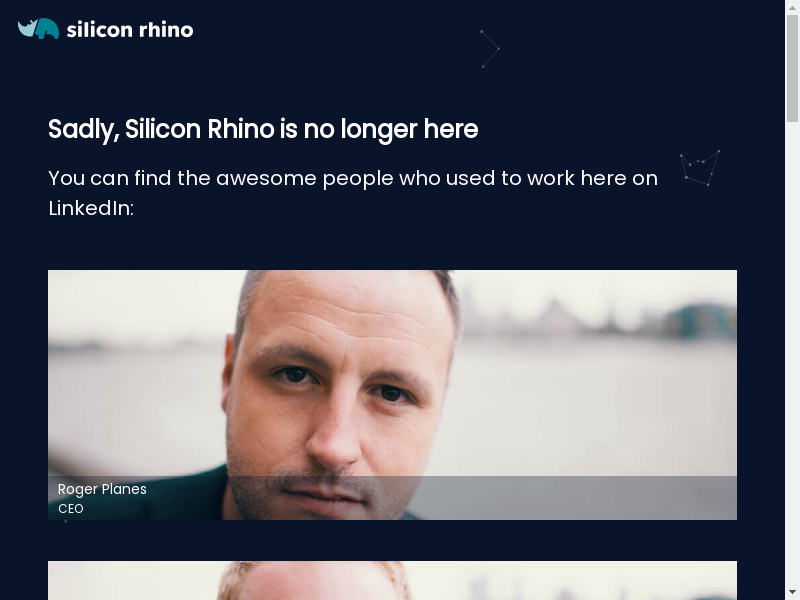Screen dimensions: 800x600
Task: Click the word "LinkedIn:" in intro text
Action: (x=91, y=208)
